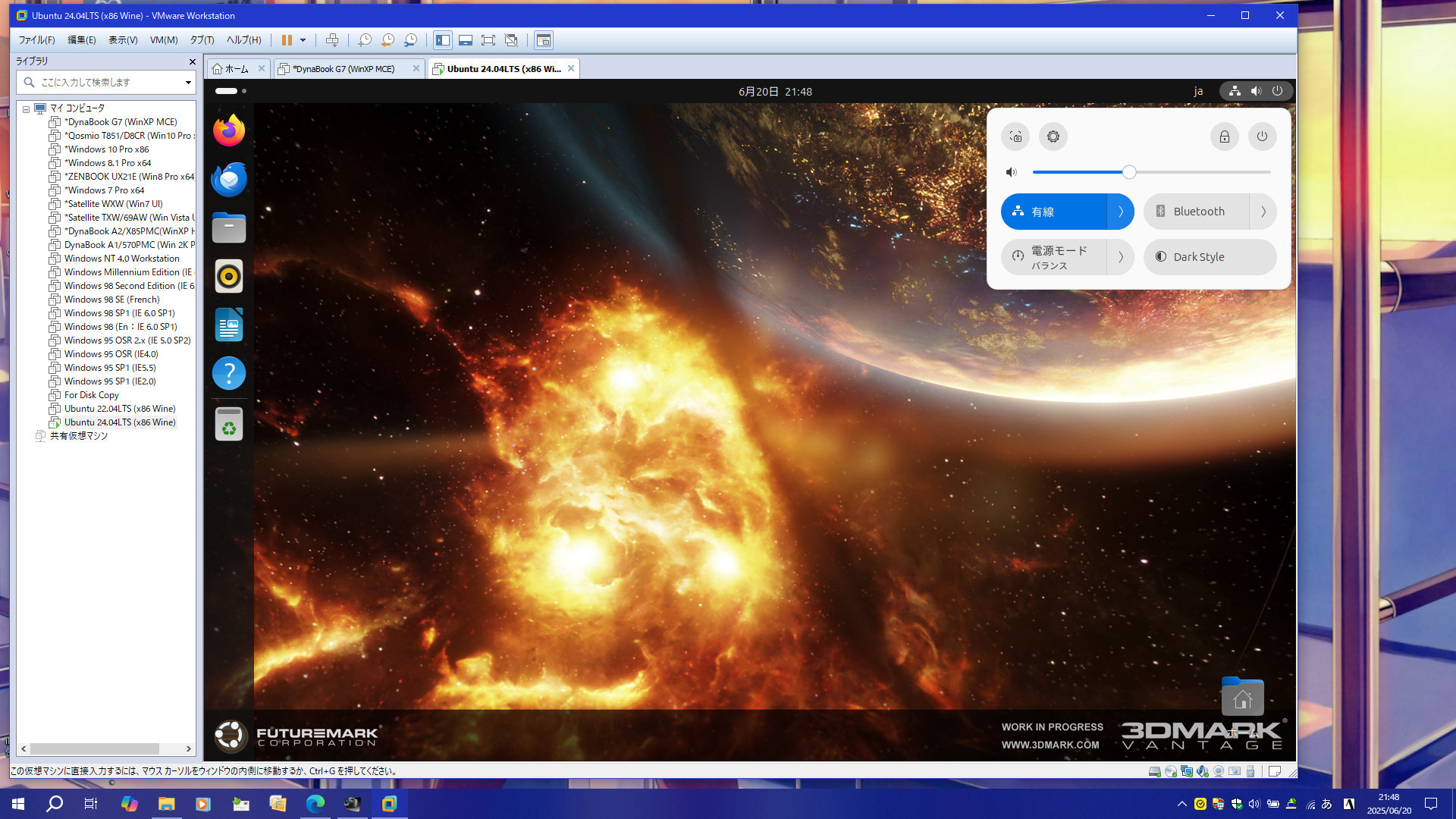Viewport: 1456px width, 819px height.
Task: Show the console view toolbar button
Action: (543, 40)
